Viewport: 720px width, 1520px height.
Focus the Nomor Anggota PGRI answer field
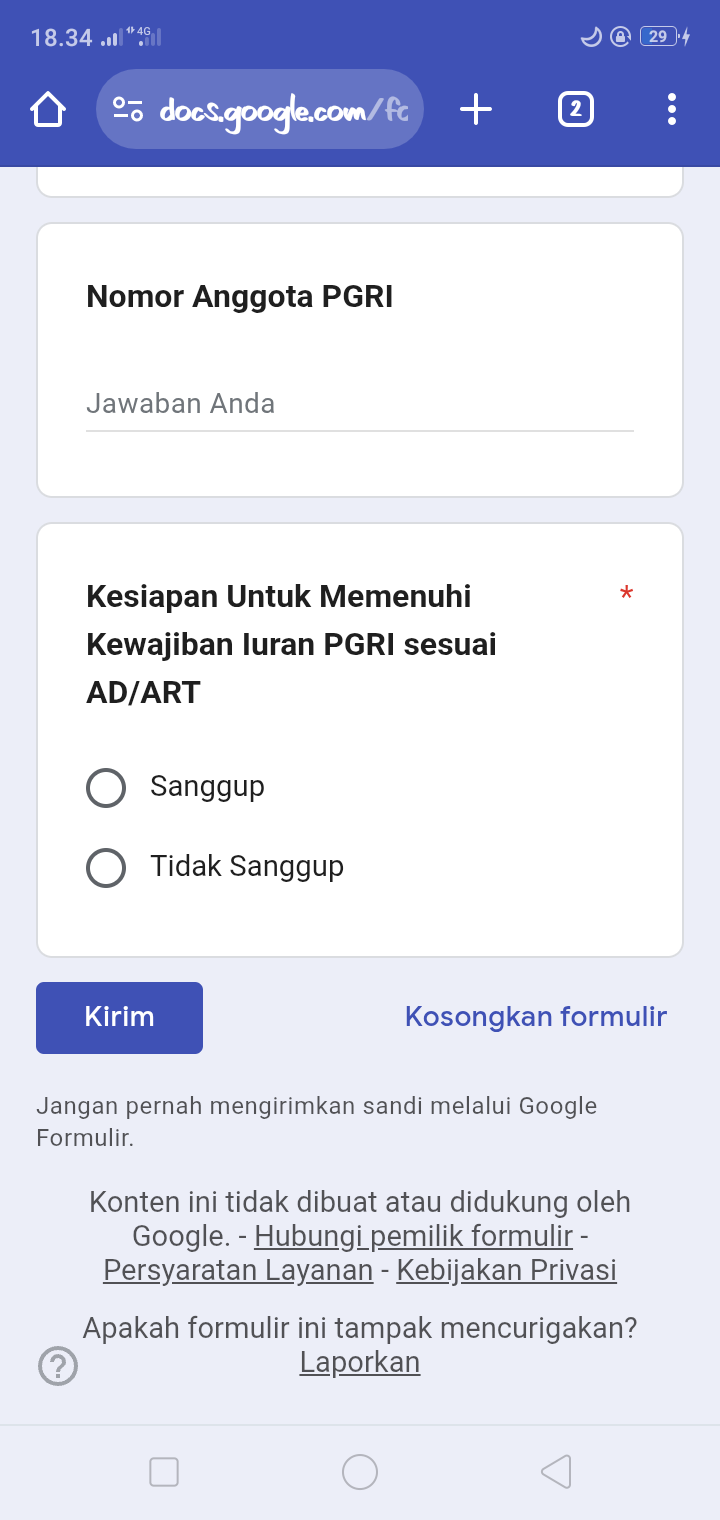click(x=359, y=404)
